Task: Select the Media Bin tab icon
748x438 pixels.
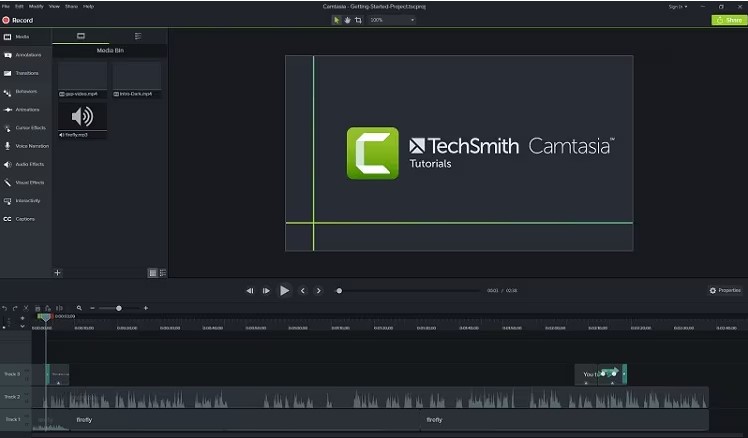Action: click(x=81, y=36)
